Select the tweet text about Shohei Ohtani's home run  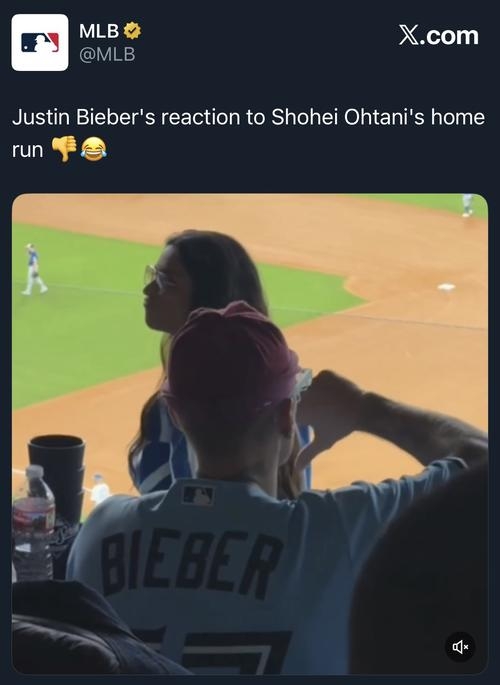click(248, 133)
